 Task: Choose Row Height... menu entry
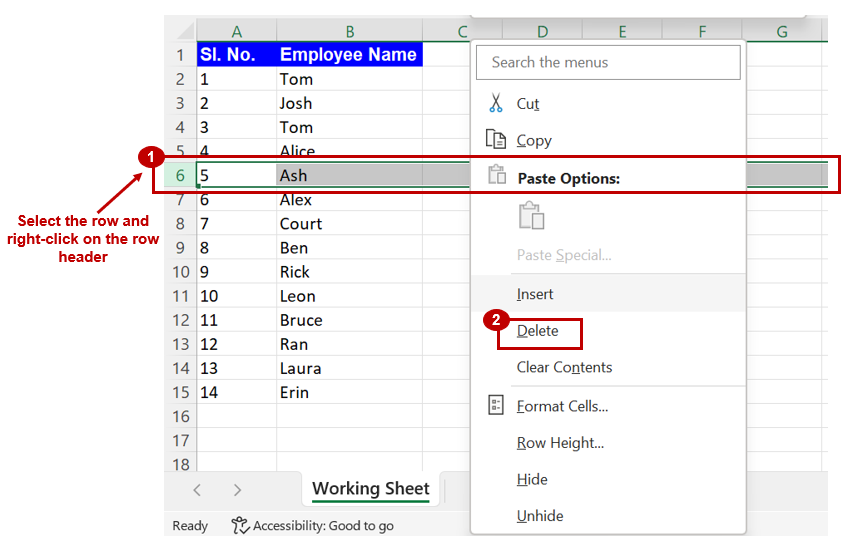tap(608, 442)
